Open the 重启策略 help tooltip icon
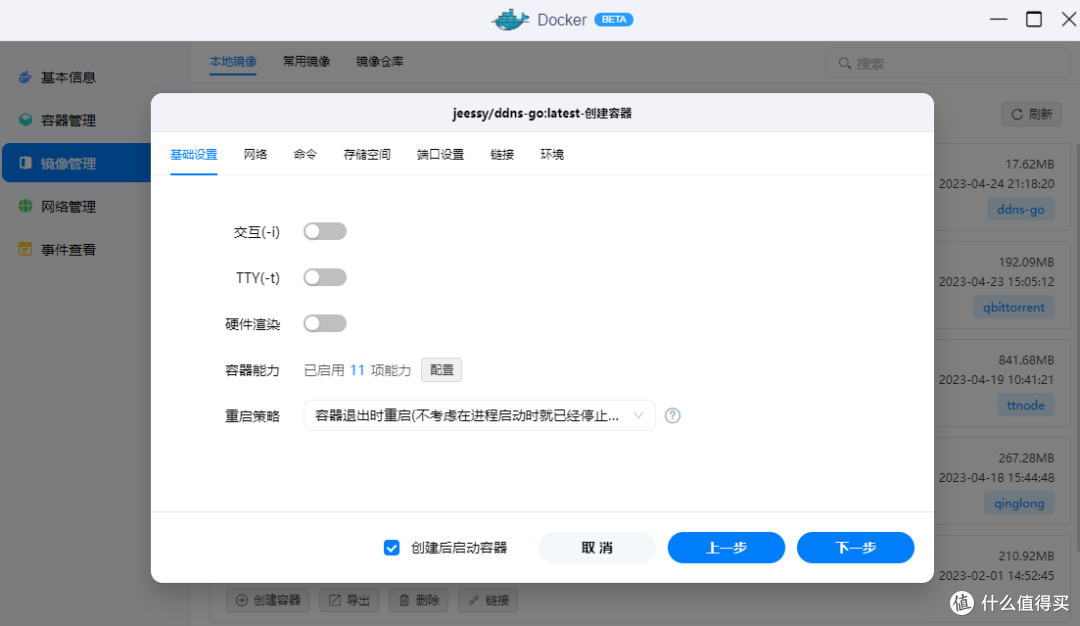The image size is (1080, 626). click(x=672, y=415)
